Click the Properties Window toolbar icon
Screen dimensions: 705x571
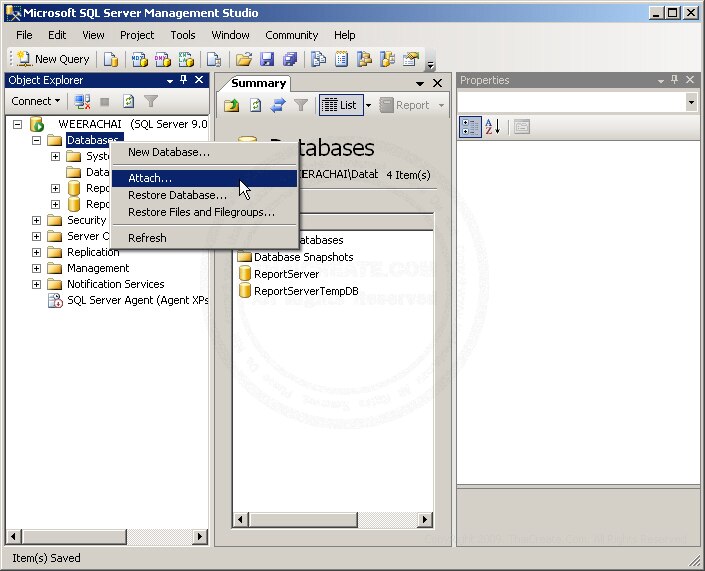point(411,59)
